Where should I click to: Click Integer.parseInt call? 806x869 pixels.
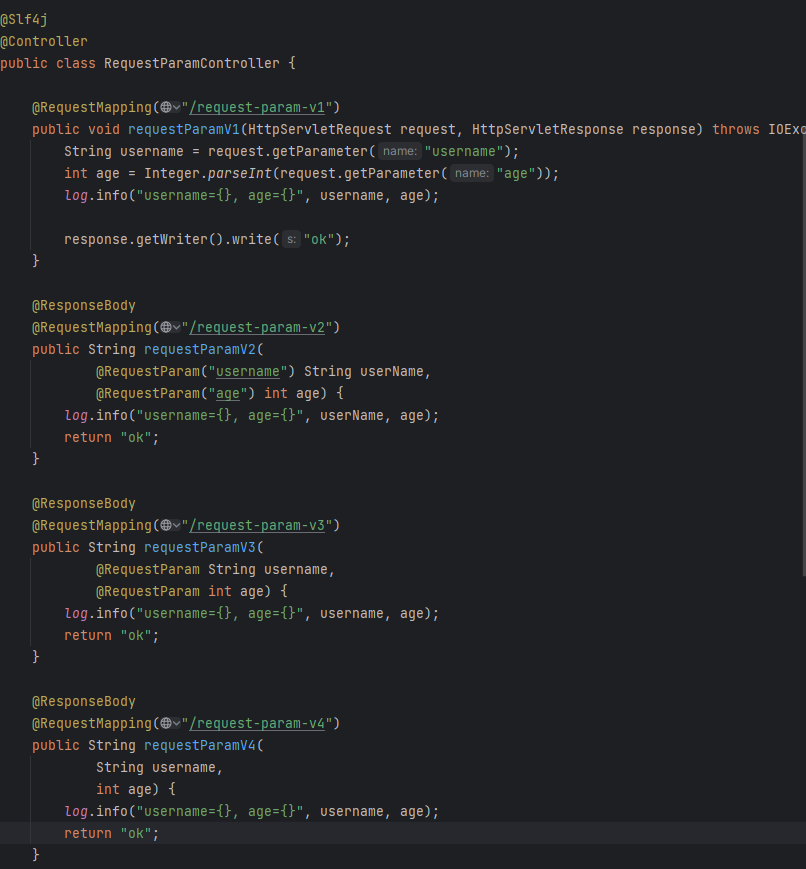pyautogui.click(x=208, y=173)
